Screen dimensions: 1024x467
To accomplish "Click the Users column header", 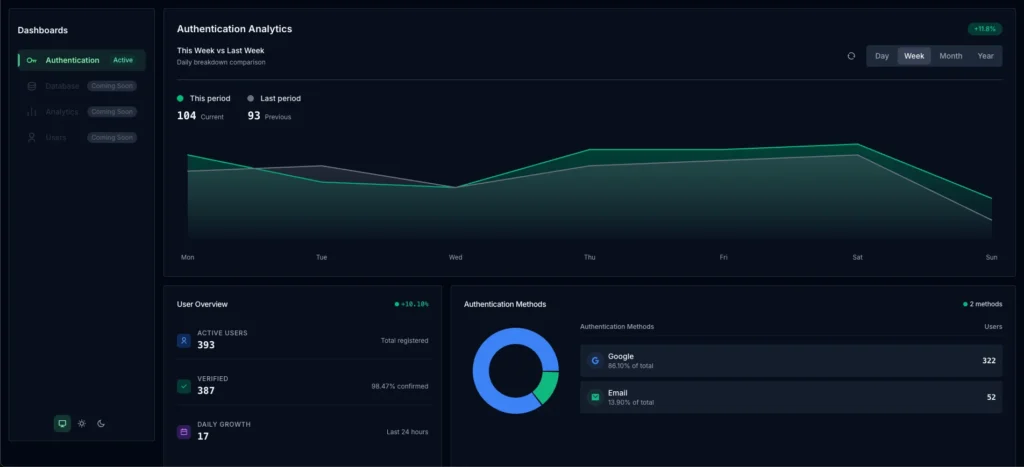I will point(993,327).
